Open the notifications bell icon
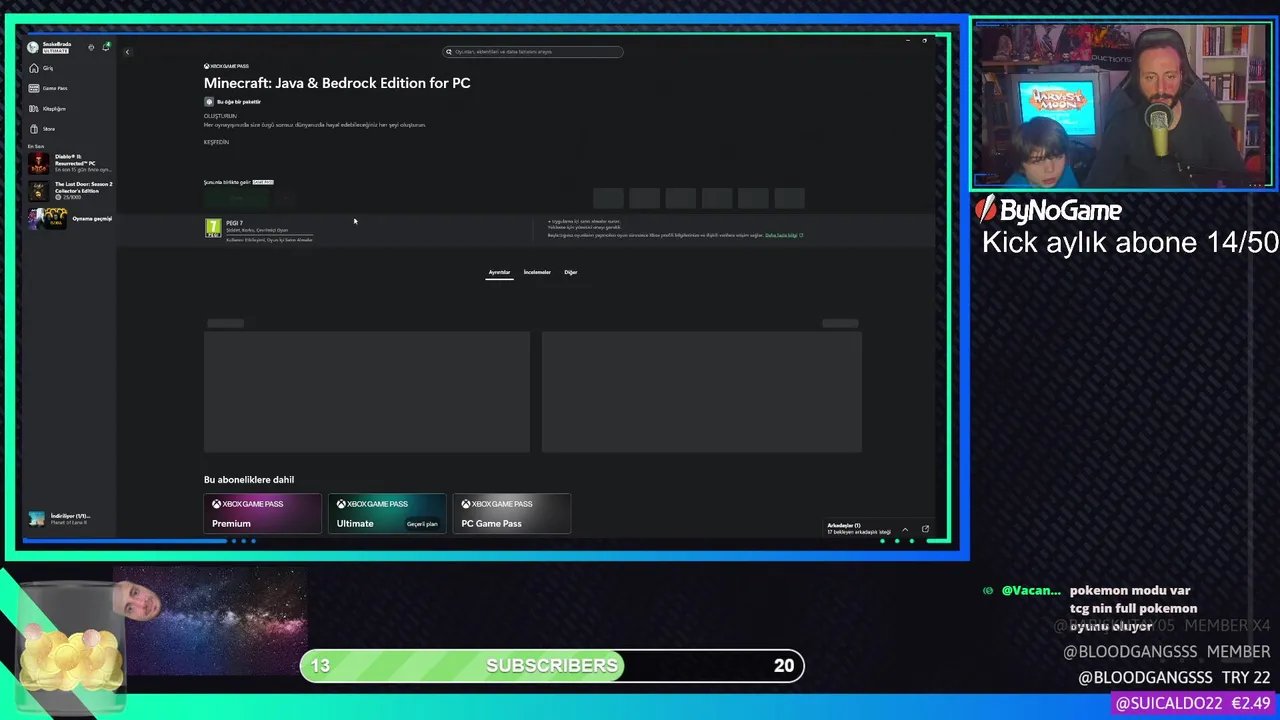Viewport: 1280px width, 720px height. [106, 47]
